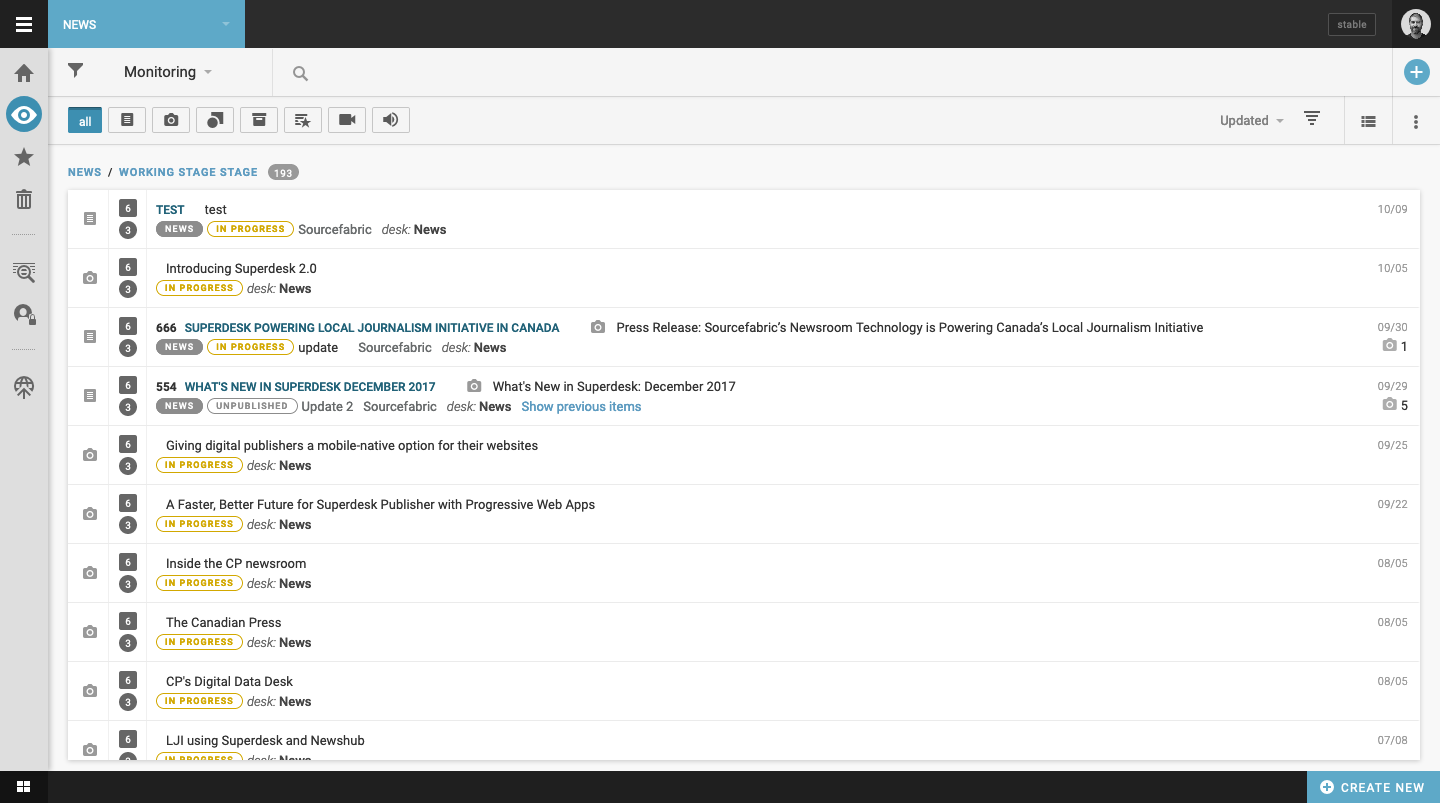Select the 'all' content filter
Screen dimensions: 1440x803
point(85,121)
